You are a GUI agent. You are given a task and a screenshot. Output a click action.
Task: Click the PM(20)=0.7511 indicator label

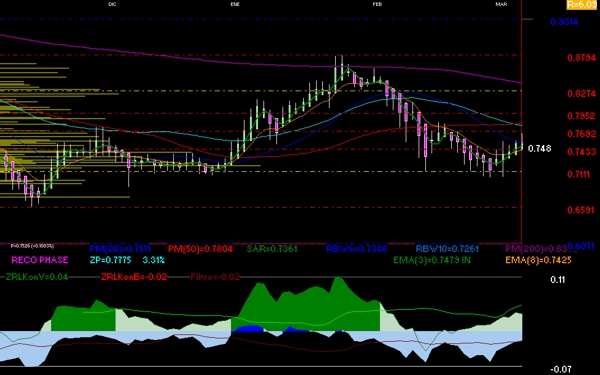(120, 249)
